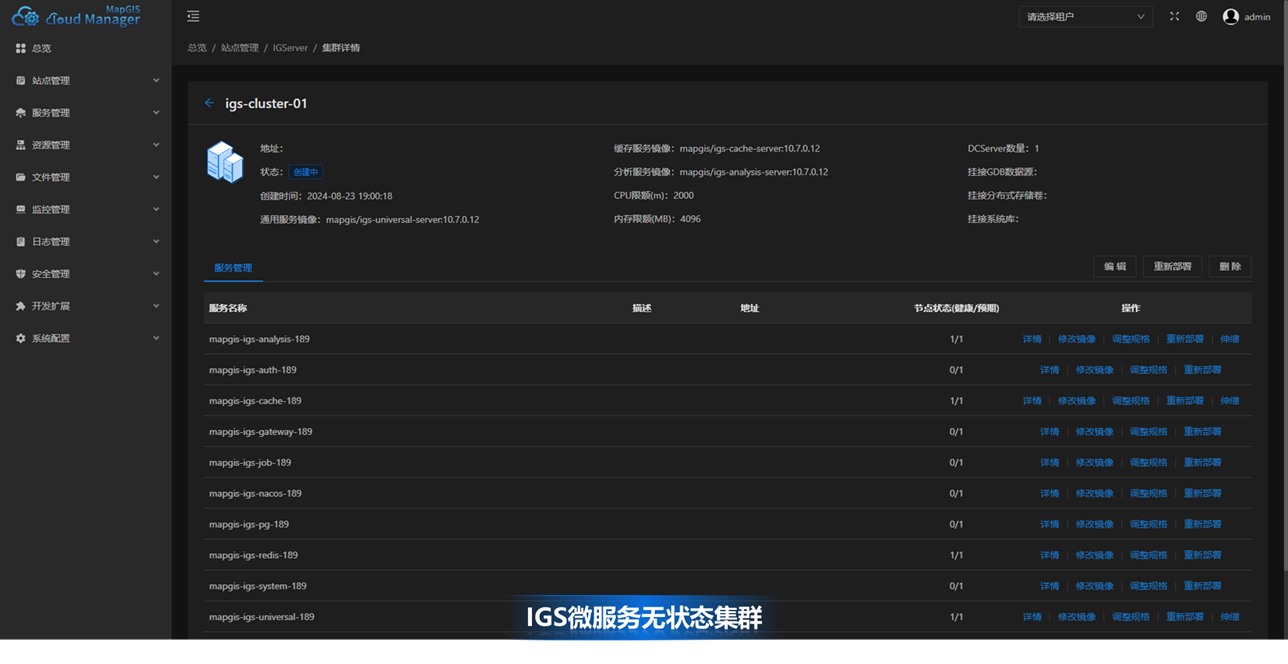Click the 重新部署 button beside 编辑
This screenshot has height=664, width=1288.
click(1172, 267)
